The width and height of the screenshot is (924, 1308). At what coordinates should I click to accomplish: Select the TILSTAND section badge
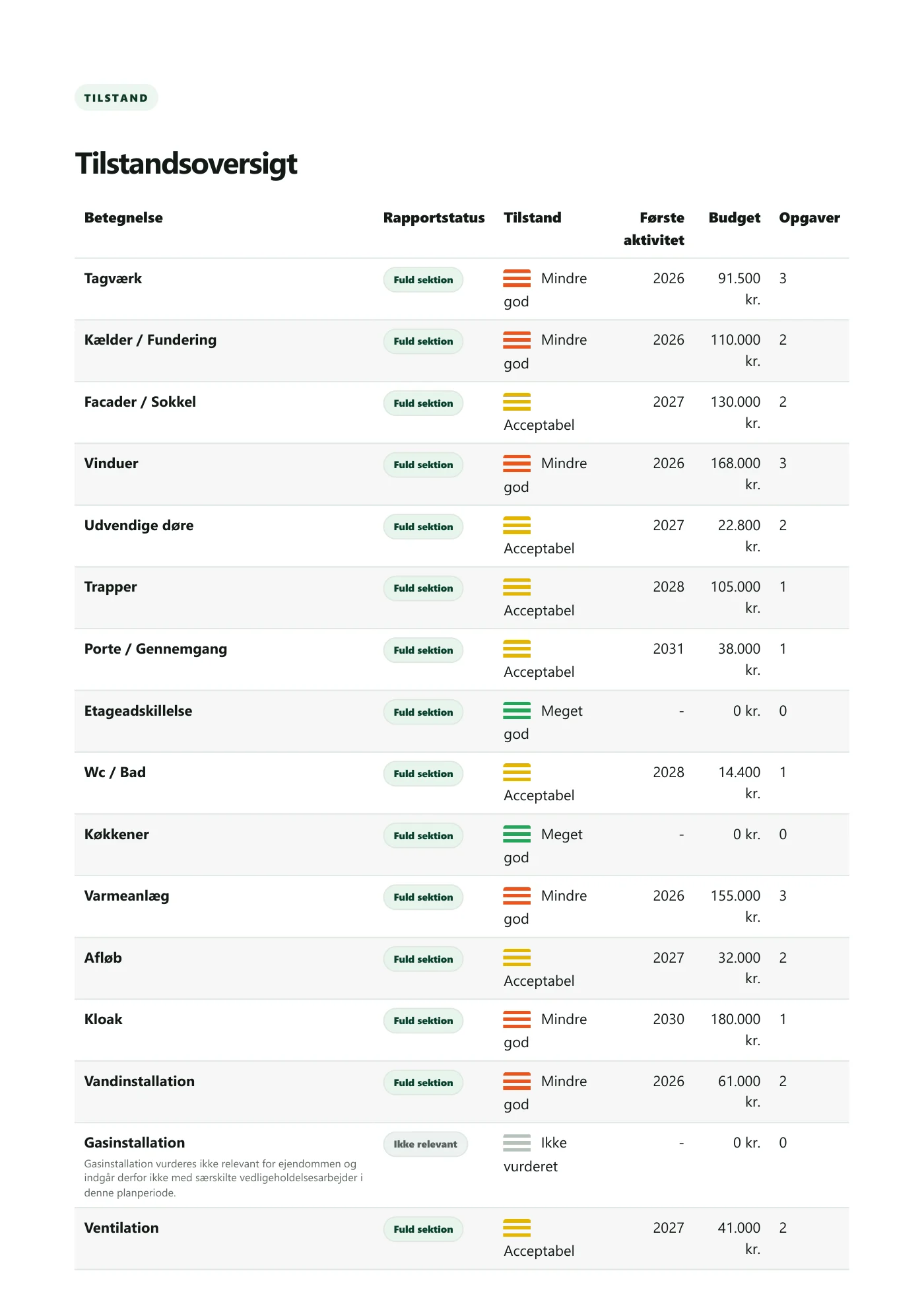coord(116,98)
